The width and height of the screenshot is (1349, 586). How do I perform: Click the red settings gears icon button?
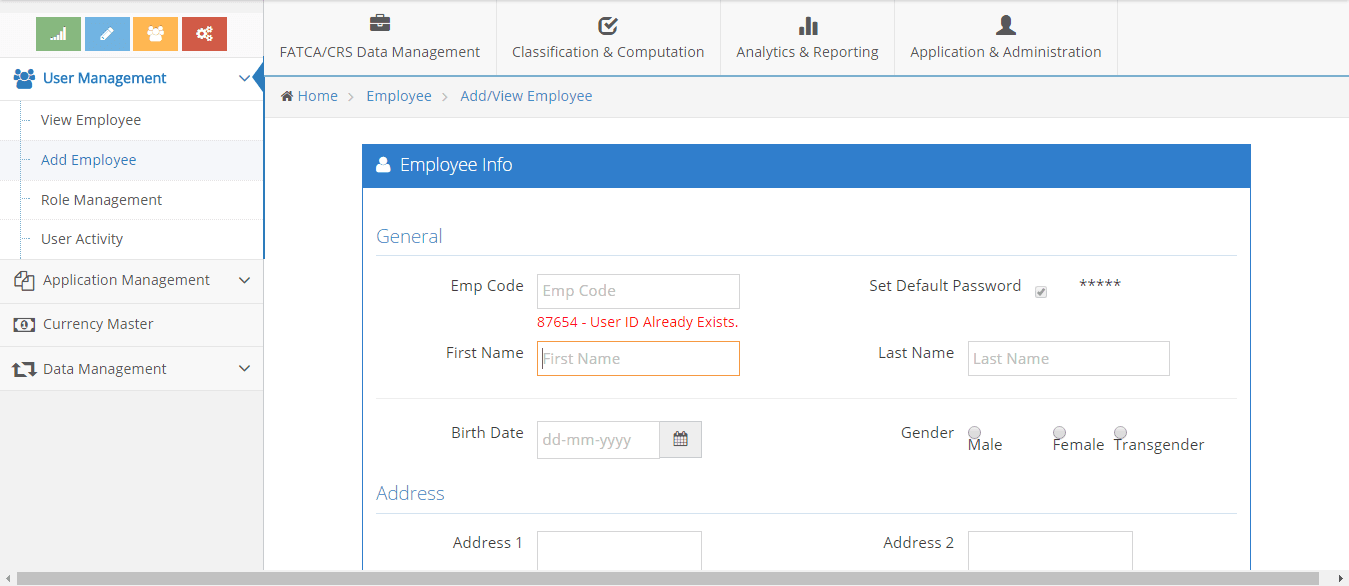204,34
